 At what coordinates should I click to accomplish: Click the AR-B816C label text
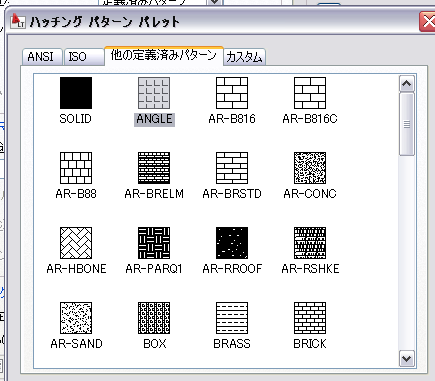pos(310,119)
